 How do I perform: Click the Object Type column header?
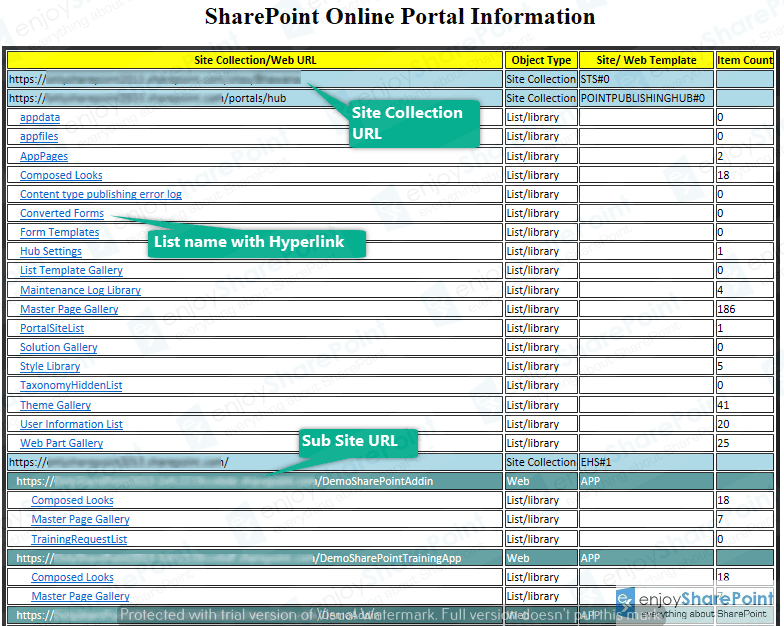(542, 60)
